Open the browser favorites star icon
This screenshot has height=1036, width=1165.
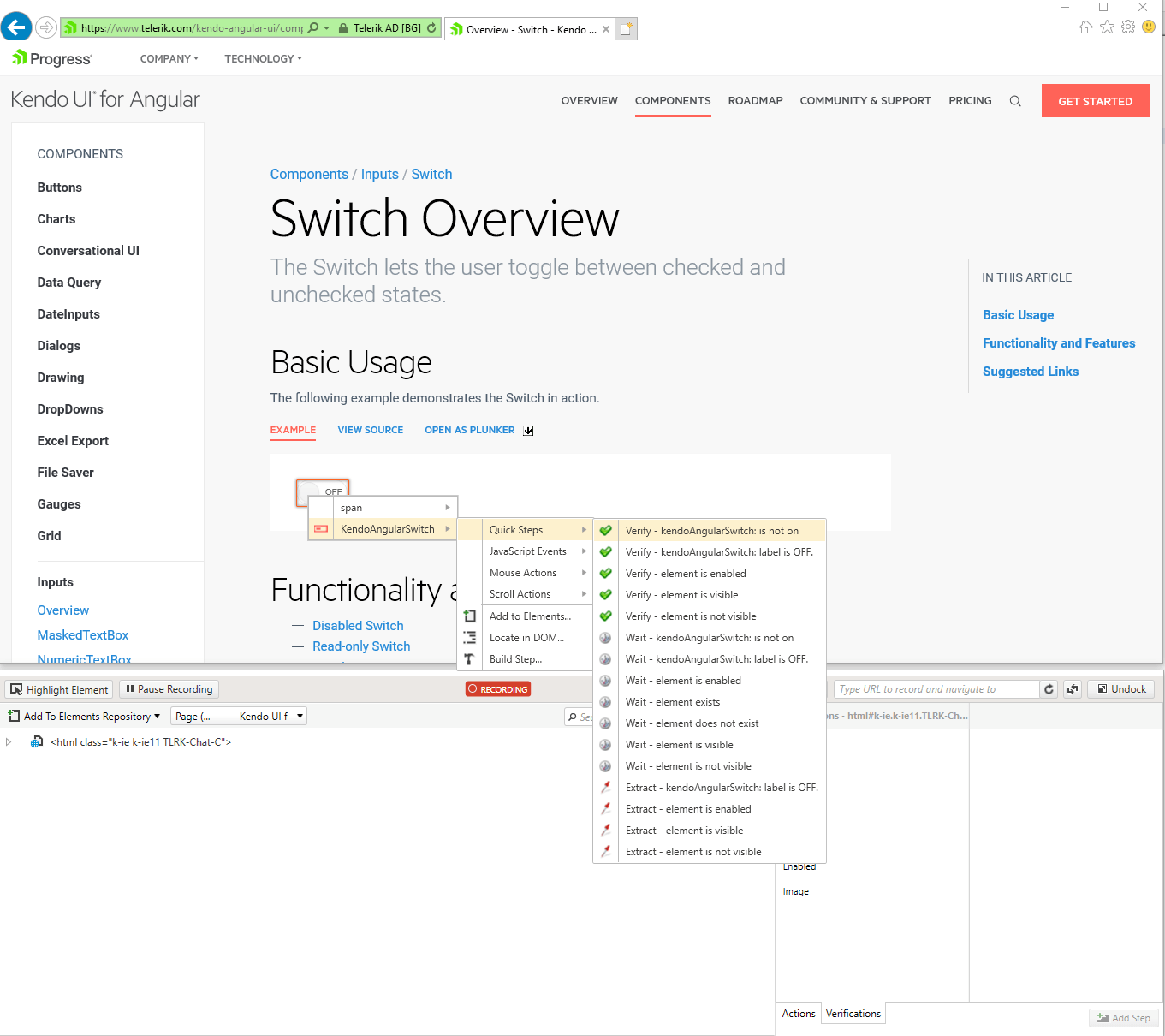click(x=1107, y=27)
